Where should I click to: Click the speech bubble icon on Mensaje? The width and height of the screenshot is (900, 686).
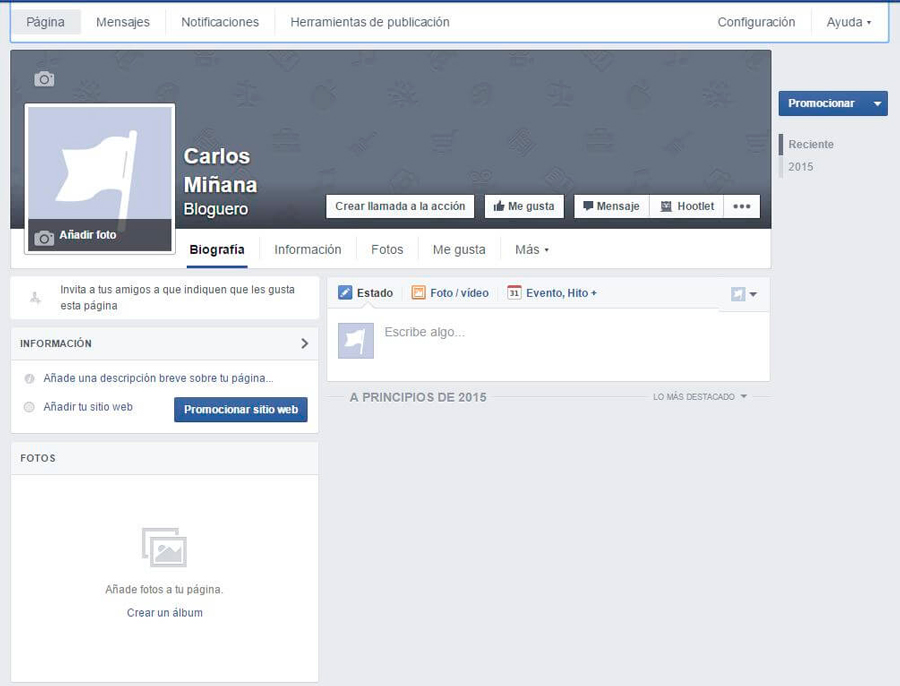pos(588,206)
